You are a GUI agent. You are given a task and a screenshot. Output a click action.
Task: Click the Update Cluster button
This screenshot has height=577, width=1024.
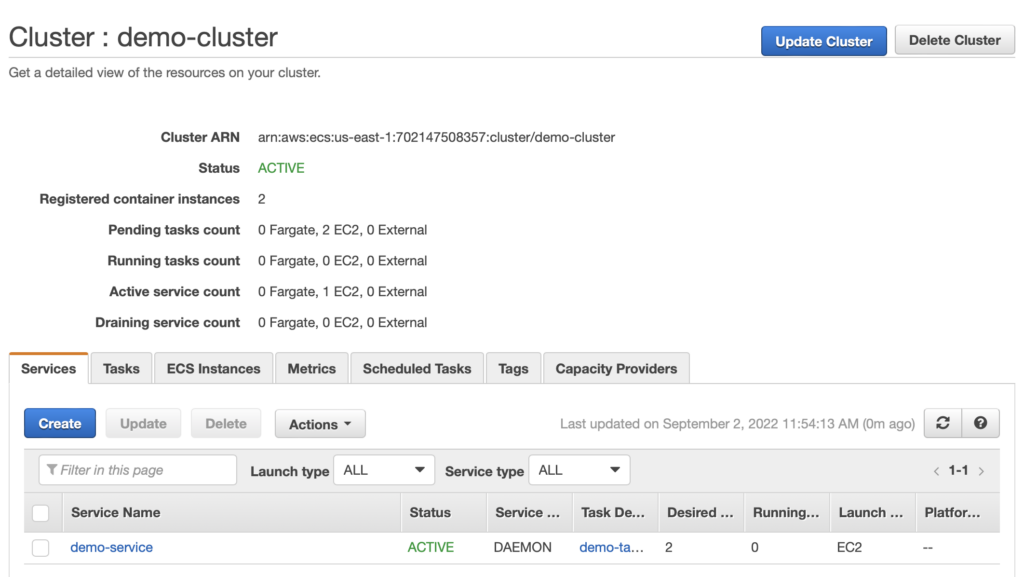tap(824, 41)
